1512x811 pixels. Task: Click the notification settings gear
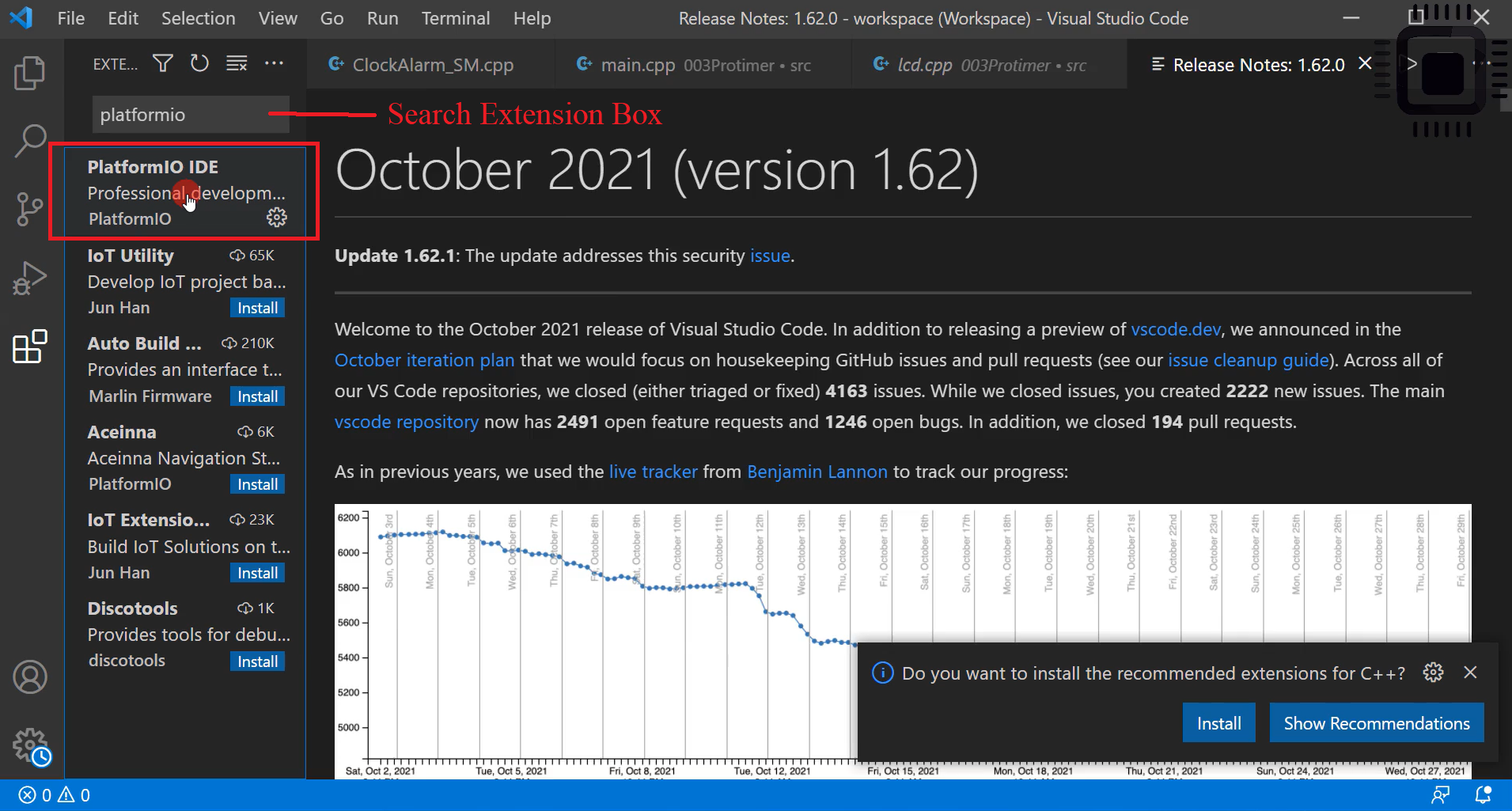[1433, 673]
